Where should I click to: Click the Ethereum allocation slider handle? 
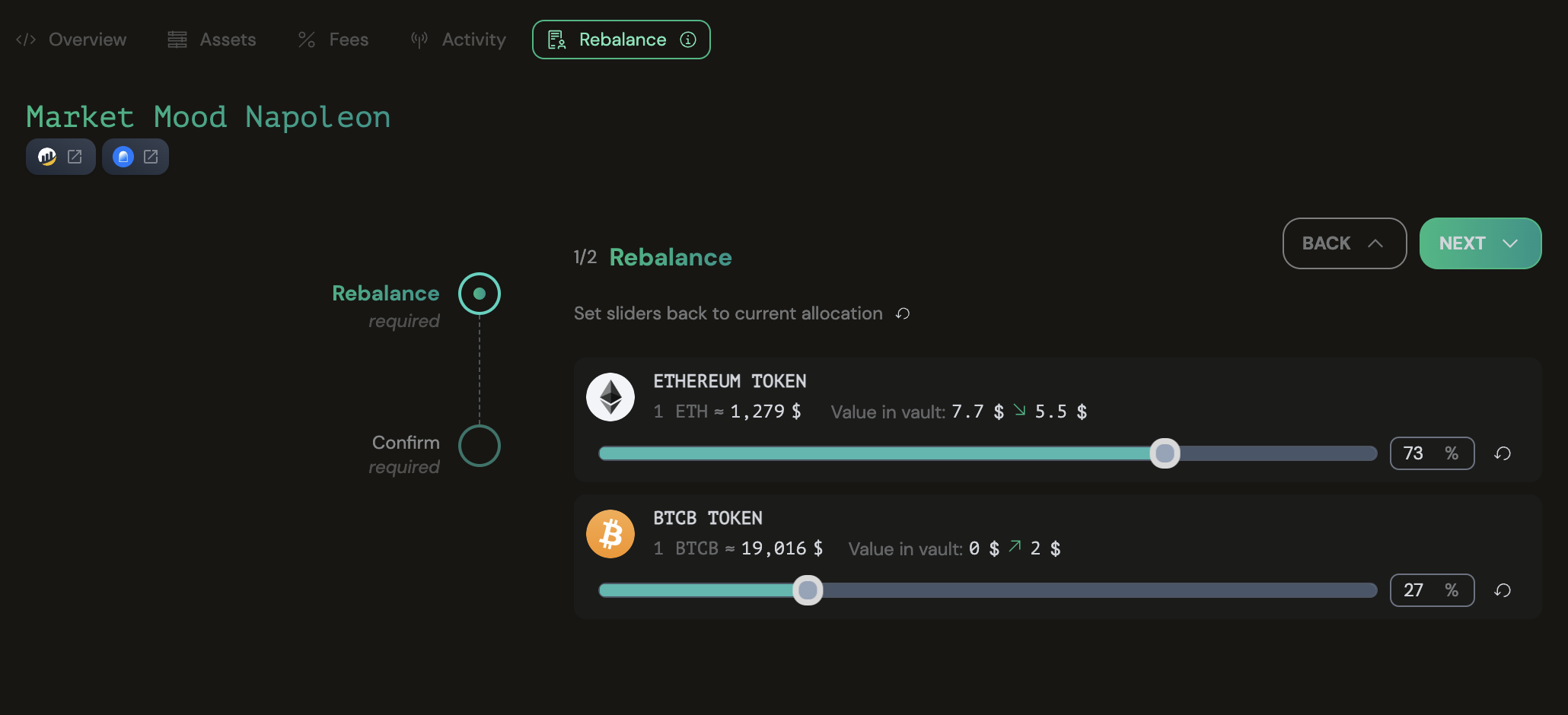1165,453
